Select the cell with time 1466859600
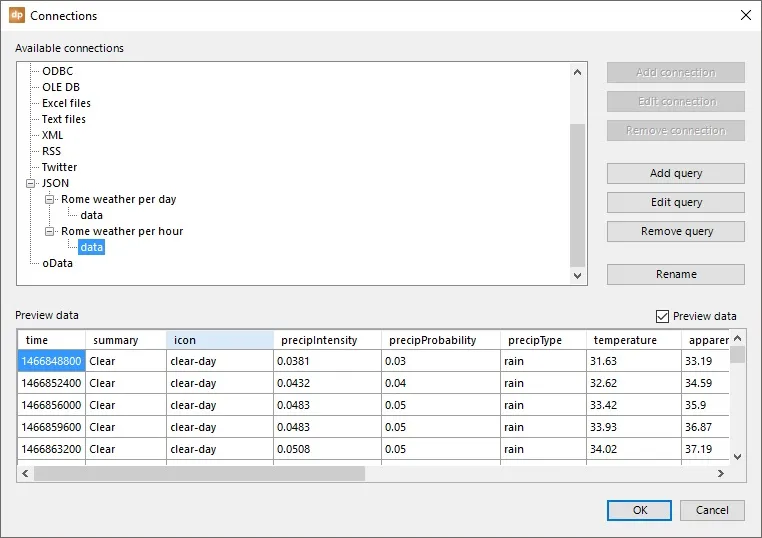 point(52,427)
